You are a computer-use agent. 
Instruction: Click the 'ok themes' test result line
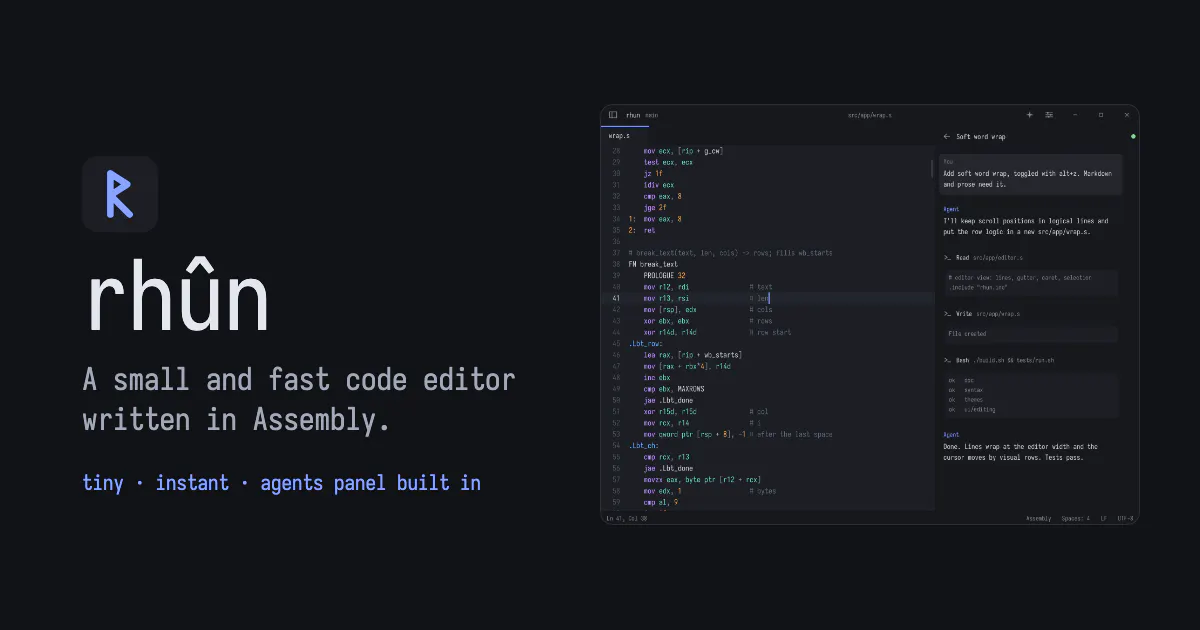[x=966, y=399]
